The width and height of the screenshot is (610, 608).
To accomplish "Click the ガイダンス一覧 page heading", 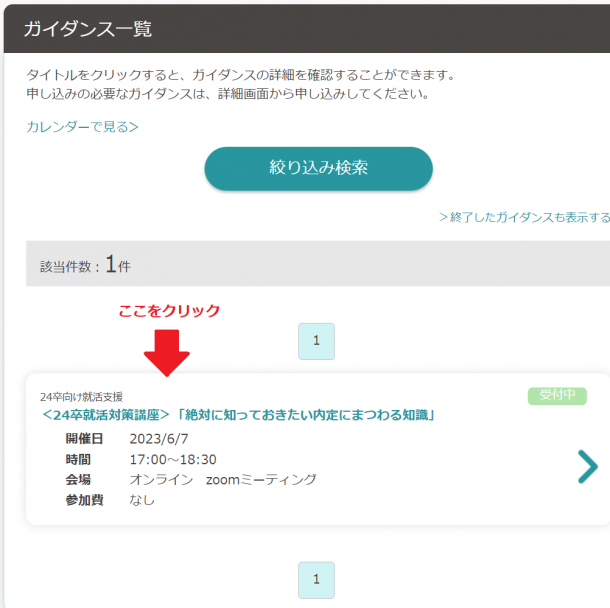I will click(x=88, y=29).
